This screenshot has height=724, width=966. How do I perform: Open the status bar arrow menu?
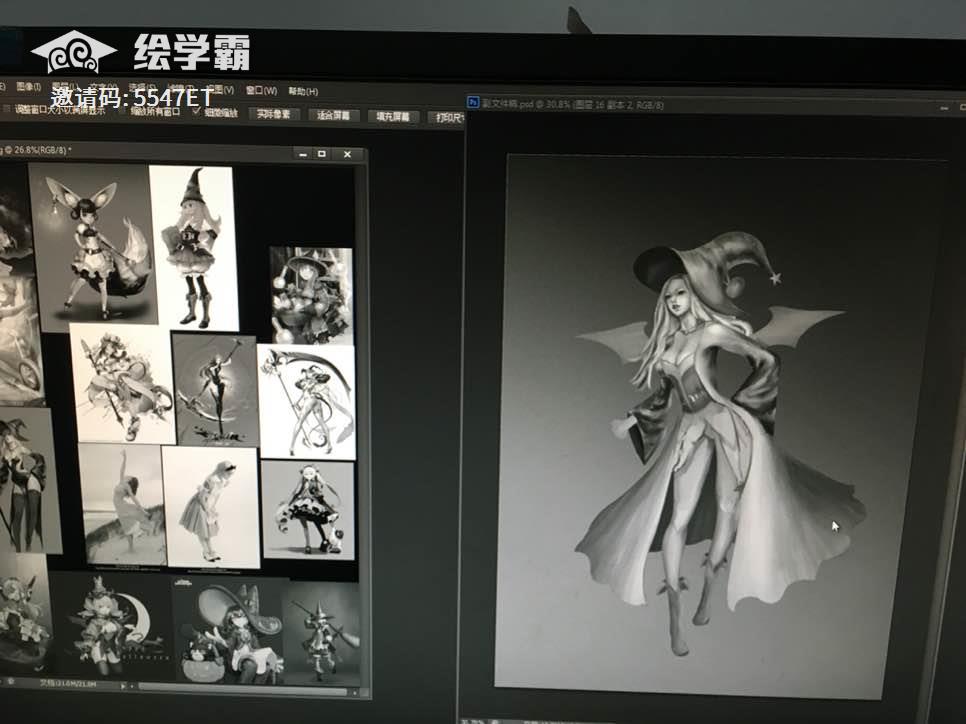123,686
